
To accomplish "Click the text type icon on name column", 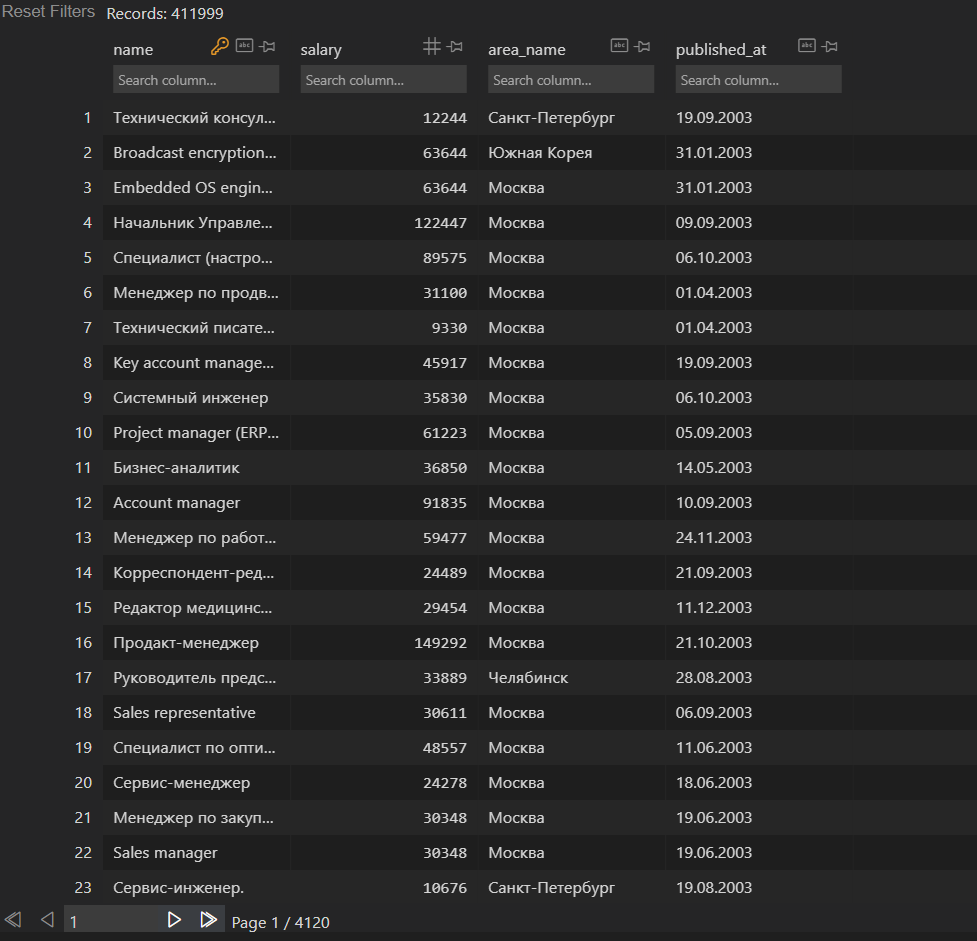I will click(244, 45).
